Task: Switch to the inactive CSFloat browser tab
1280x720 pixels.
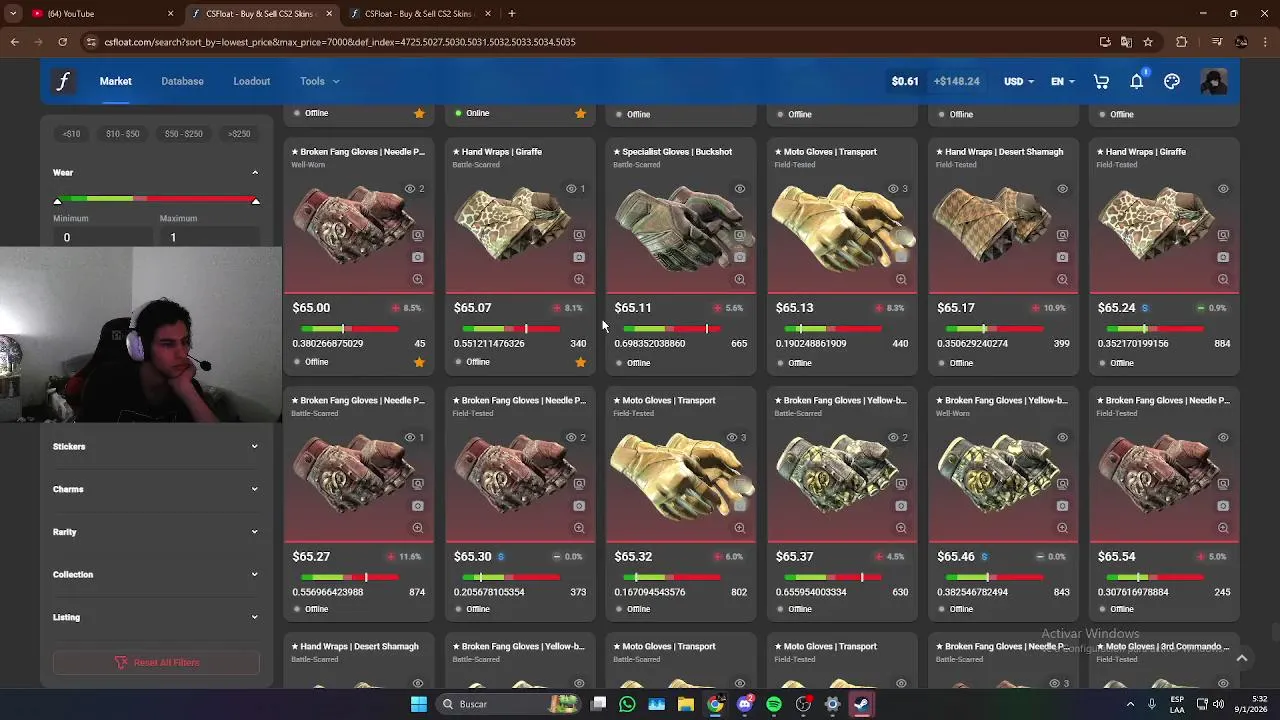Action: pos(421,14)
